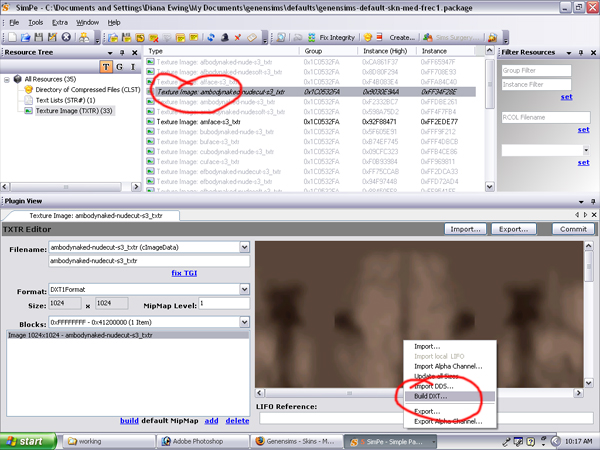Click the Fix Integrity toolbar button
This screenshot has height=450, width=600.
pyautogui.click(x=331, y=37)
